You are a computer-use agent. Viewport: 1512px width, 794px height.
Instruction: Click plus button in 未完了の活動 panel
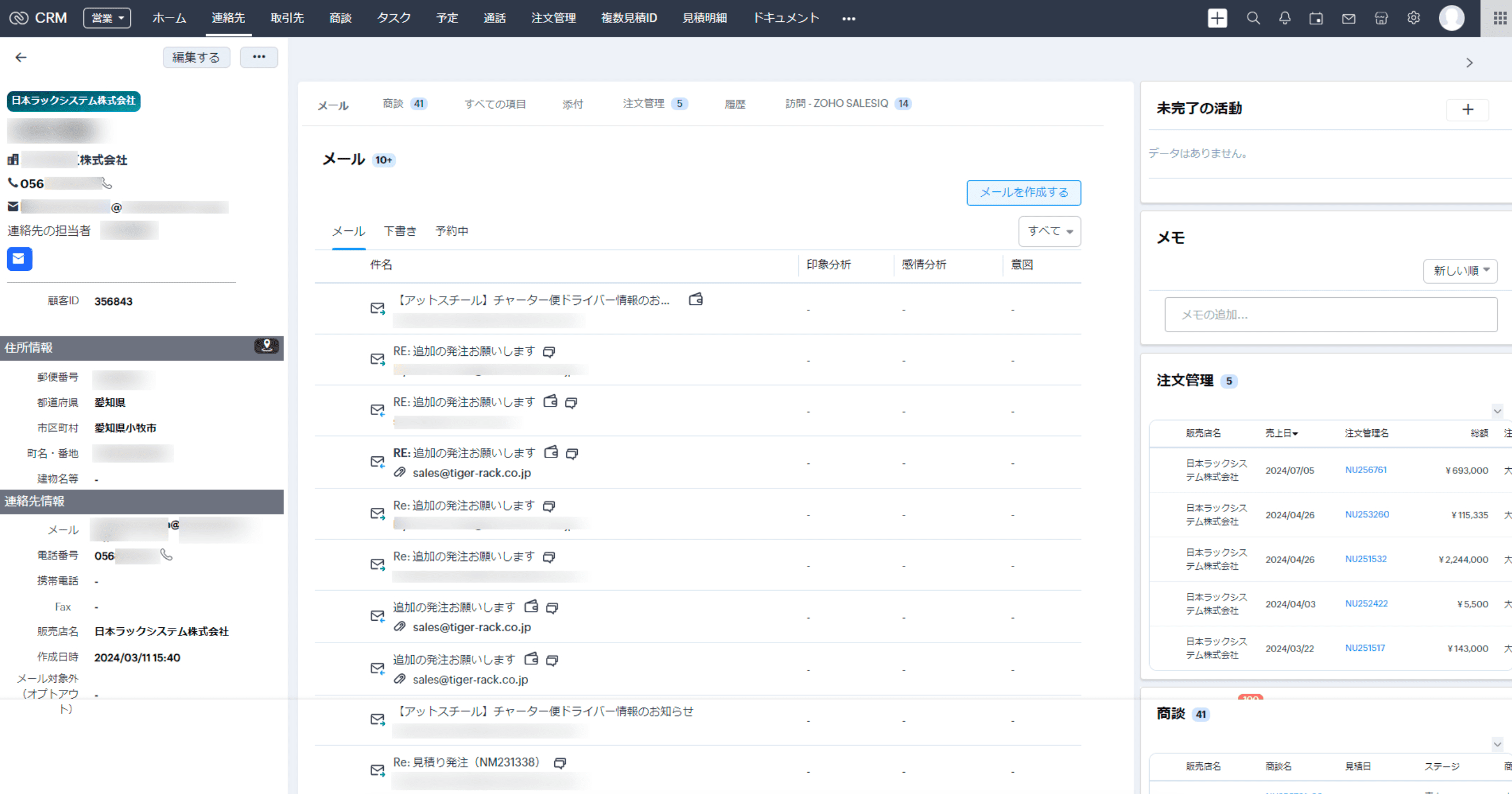pyautogui.click(x=1468, y=109)
